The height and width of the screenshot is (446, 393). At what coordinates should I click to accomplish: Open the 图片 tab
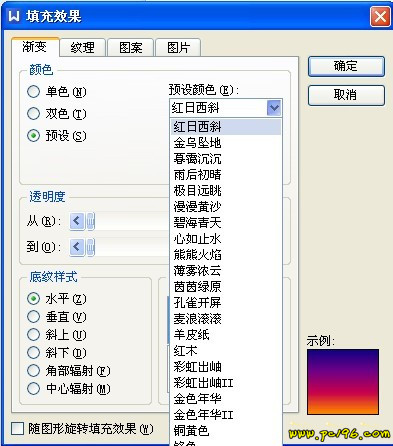coord(178,48)
